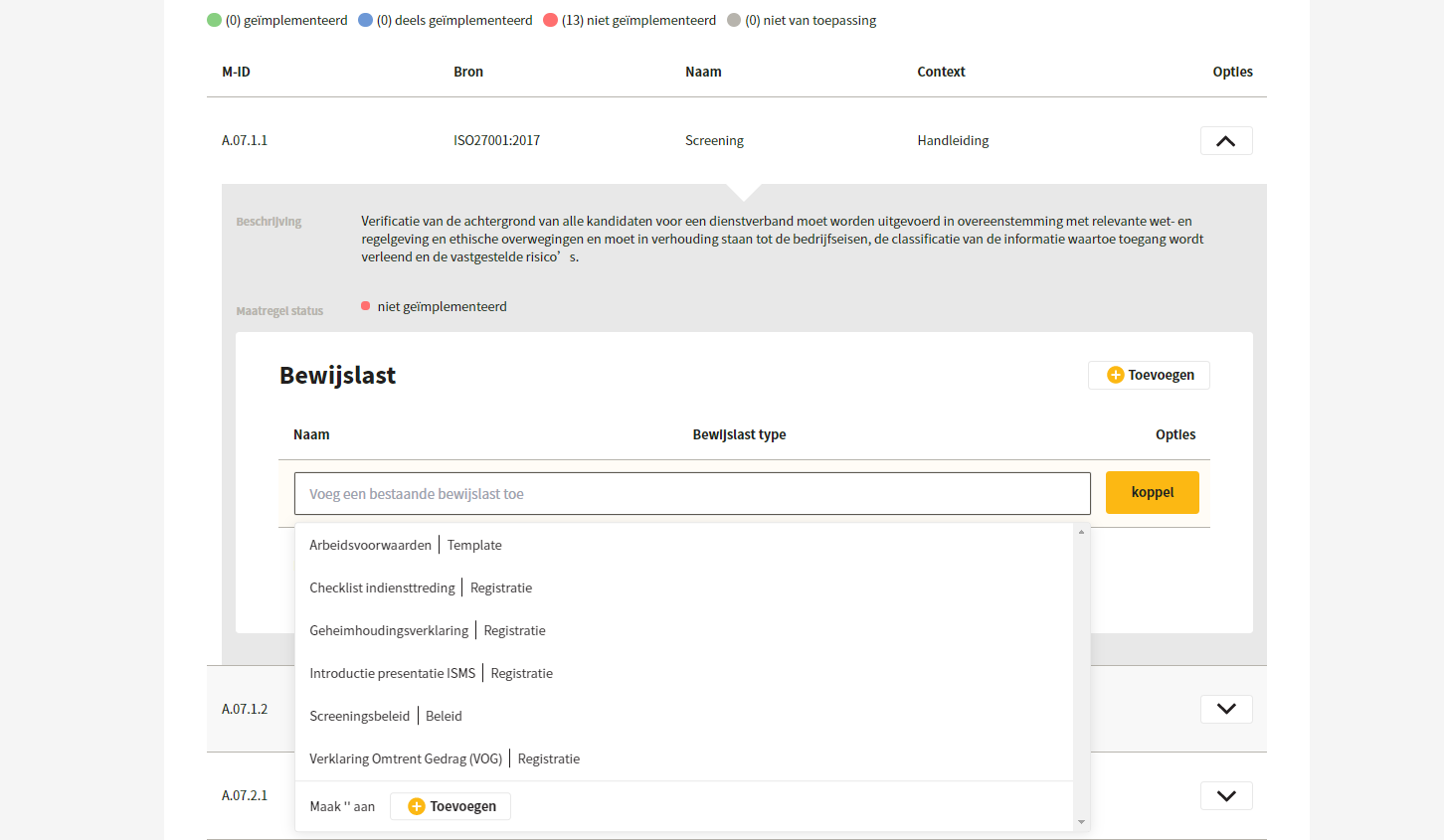Click the grey niet van toepassing dot
This screenshot has width=1444, height=840.
pyautogui.click(x=734, y=20)
